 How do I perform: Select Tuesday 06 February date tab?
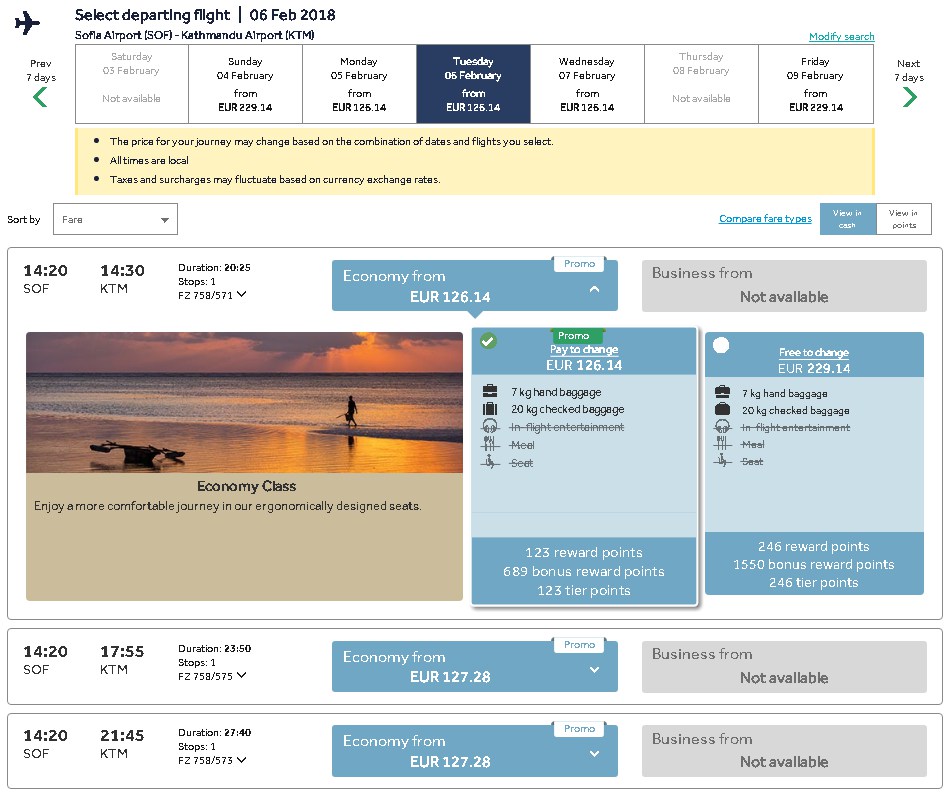473,84
